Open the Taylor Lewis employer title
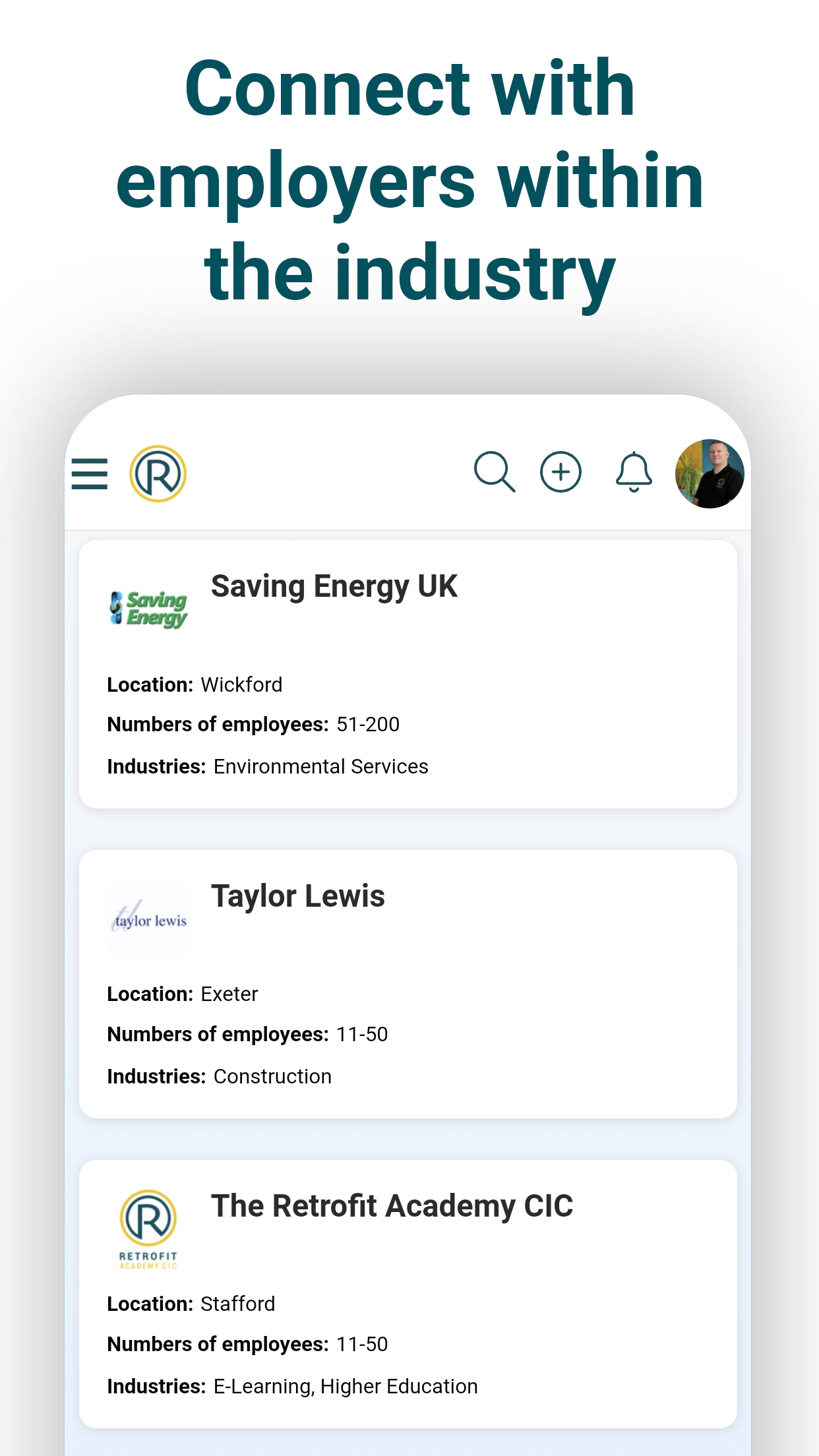Image resolution: width=819 pixels, height=1456 pixels. click(297, 896)
